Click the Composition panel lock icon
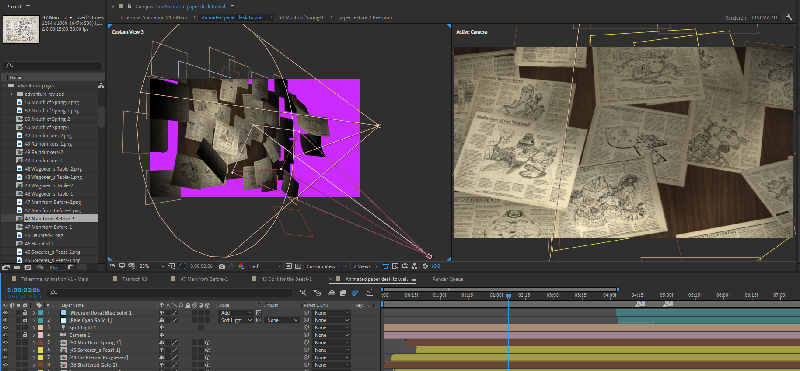 (x=129, y=6)
